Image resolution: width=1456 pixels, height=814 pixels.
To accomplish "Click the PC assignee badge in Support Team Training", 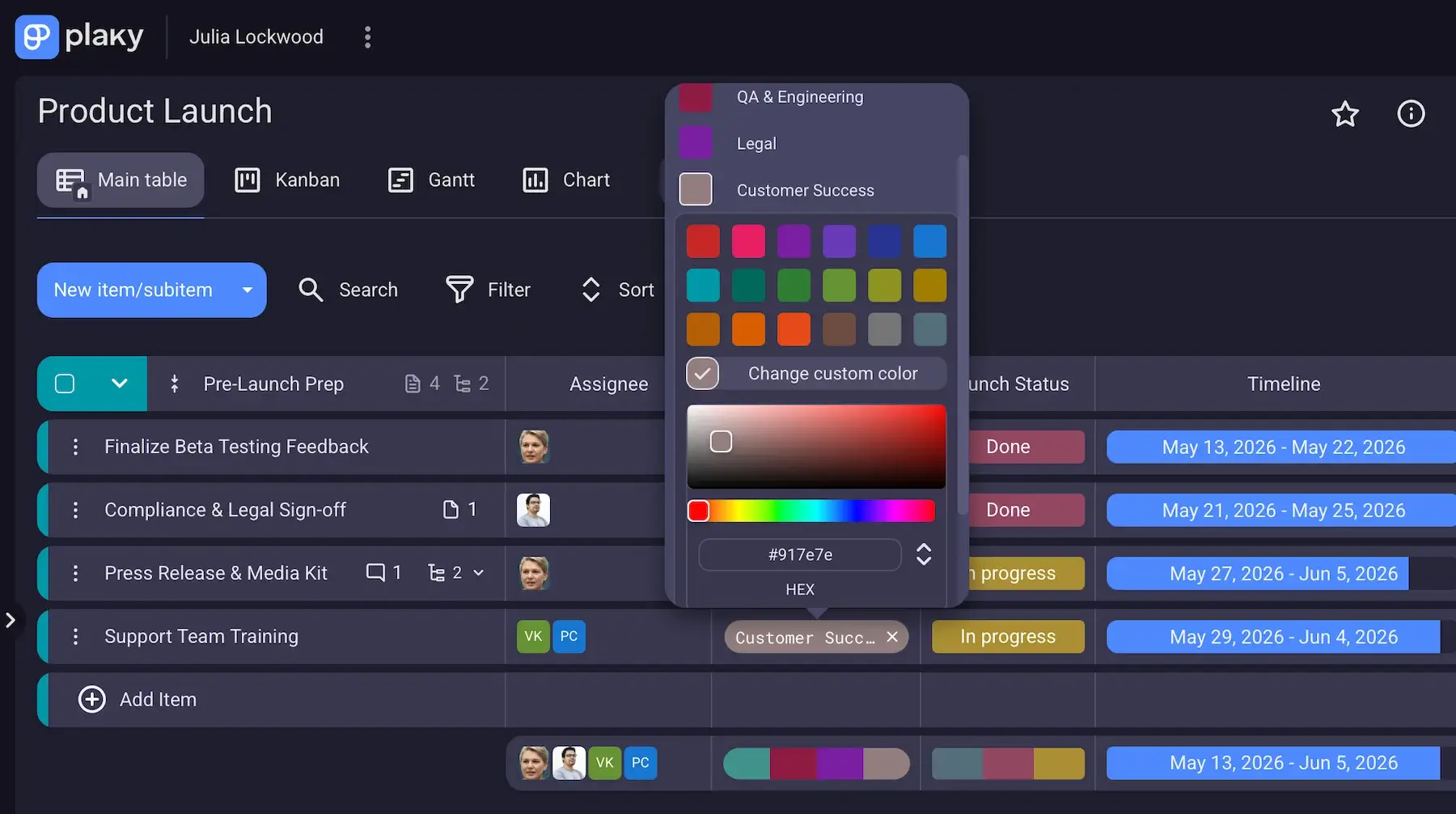I will pos(569,637).
